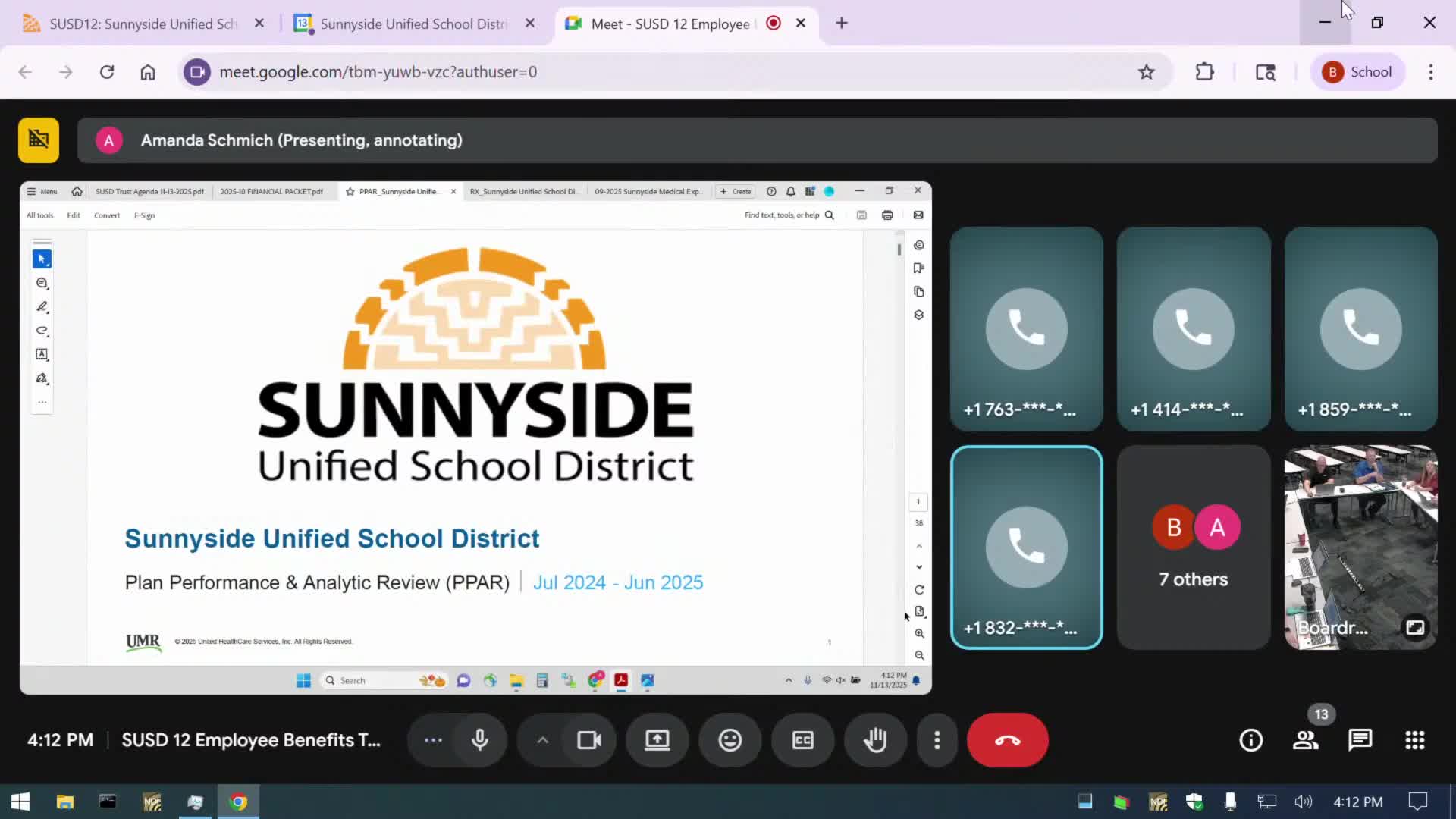The width and height of the screenshot is (1456, 819).
Task: Click the Boardroom video tile
Action: [1360, 547]
